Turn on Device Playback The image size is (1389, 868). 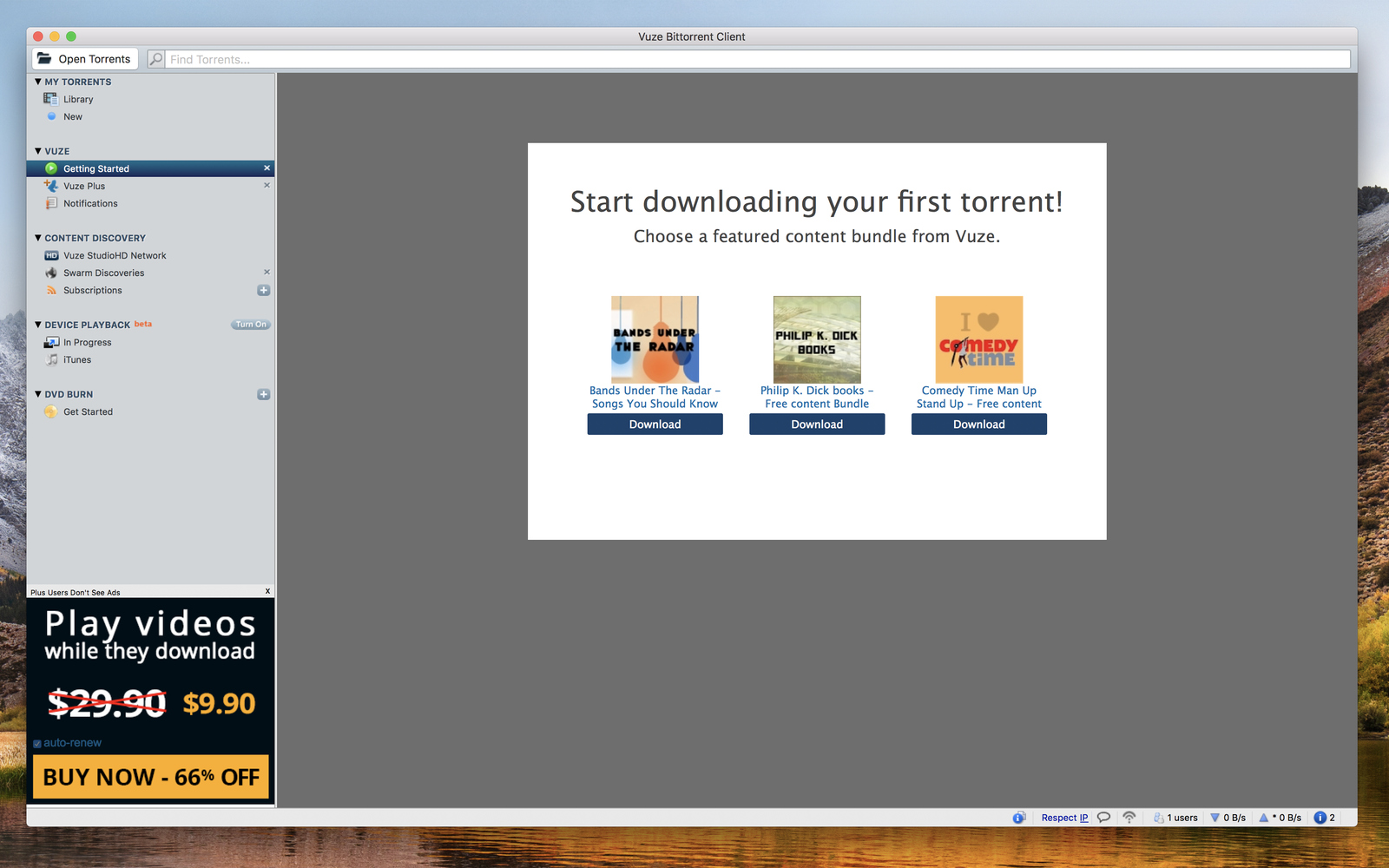click(x=251, y=325)
